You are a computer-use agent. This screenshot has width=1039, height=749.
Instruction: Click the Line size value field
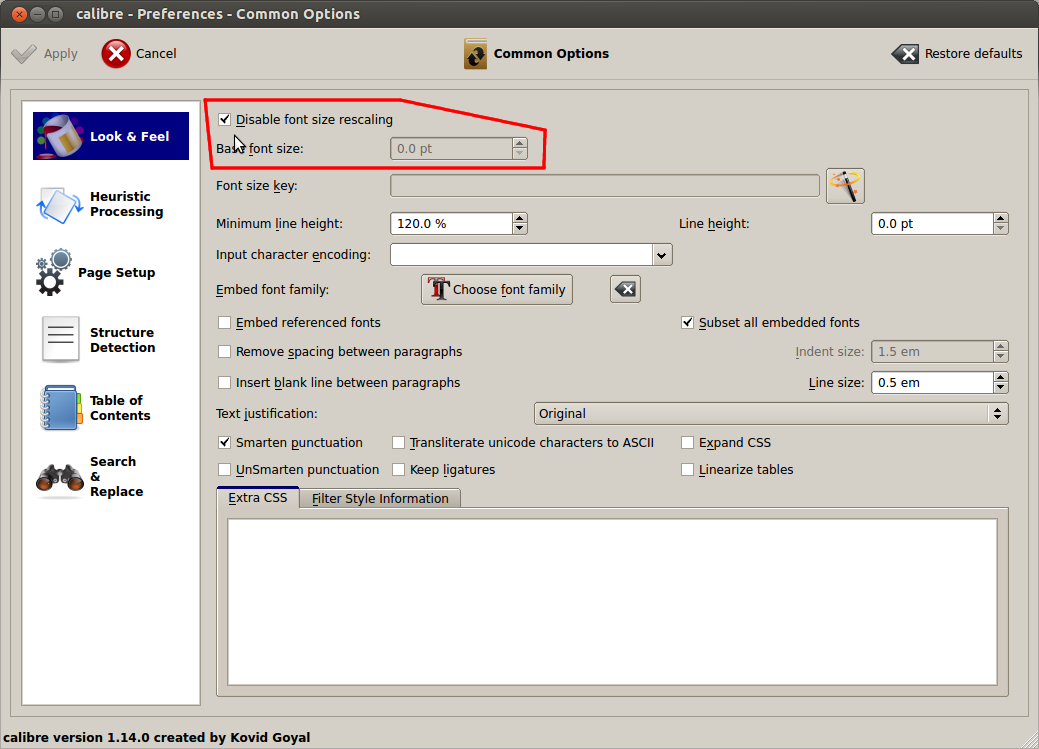tap(932, 383)
